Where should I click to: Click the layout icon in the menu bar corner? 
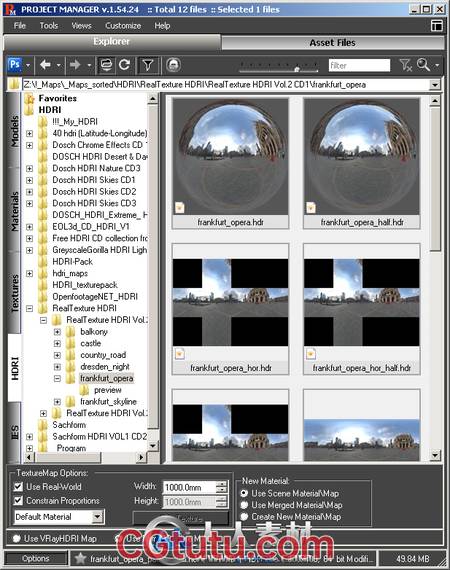pyautogui.click(x=437, y=25)
